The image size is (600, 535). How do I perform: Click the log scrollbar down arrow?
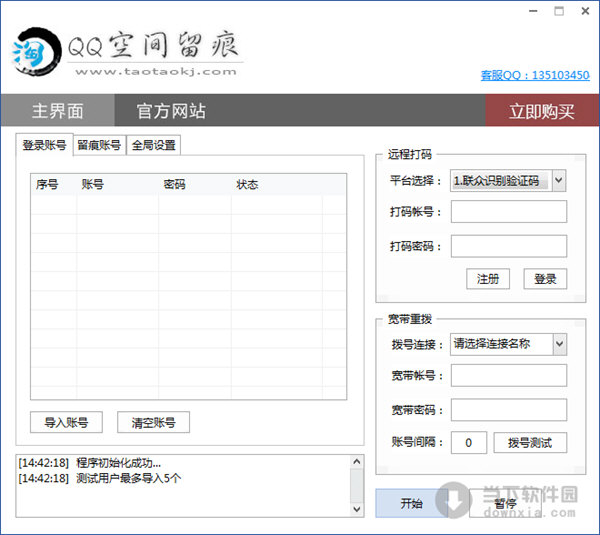(x=357, y=509)
